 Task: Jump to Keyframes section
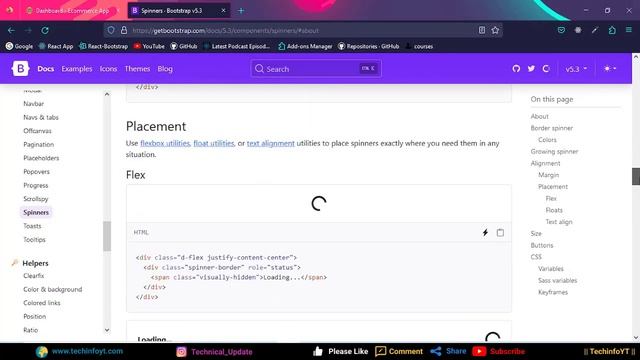(553, 292)
